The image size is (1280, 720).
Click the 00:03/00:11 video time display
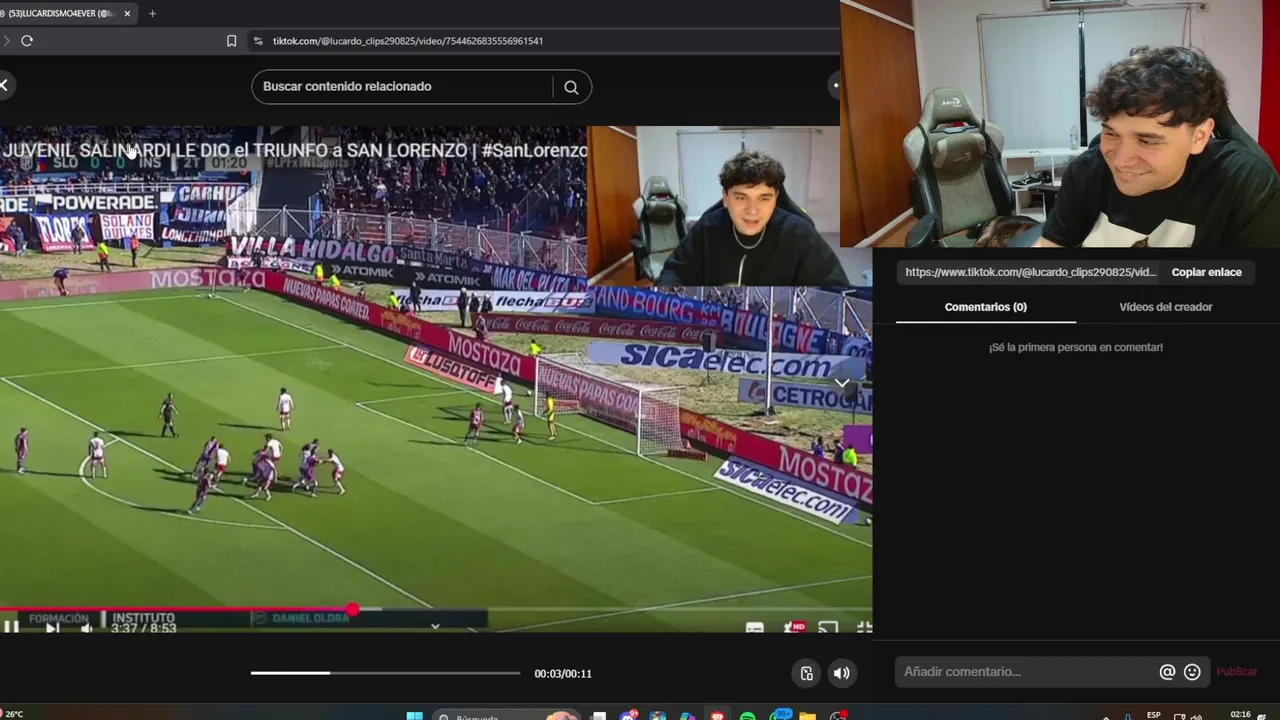[563, 674]
